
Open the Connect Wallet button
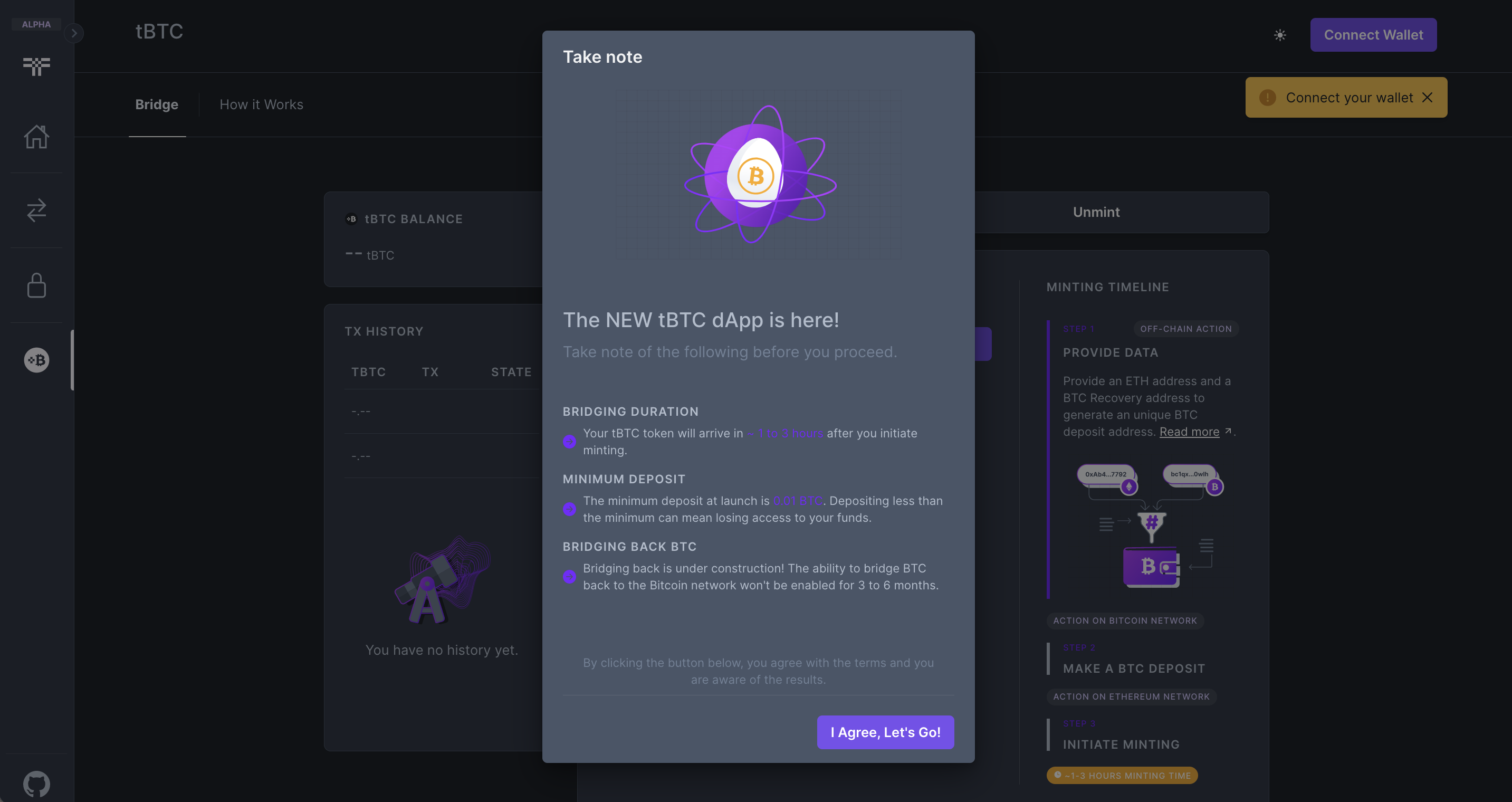click(1373, 35)
